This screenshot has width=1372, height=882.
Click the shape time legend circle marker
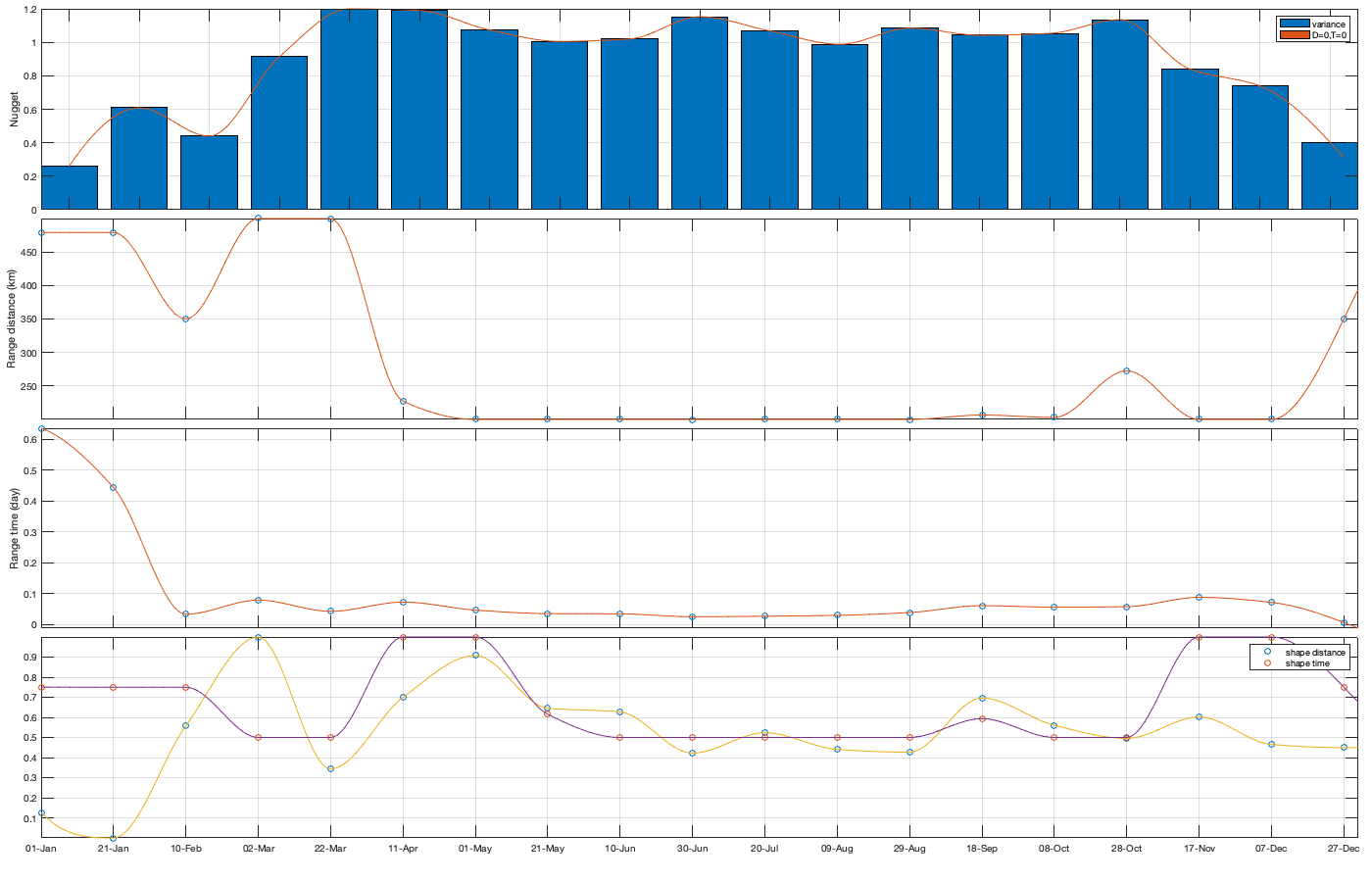pos(1267,663)
